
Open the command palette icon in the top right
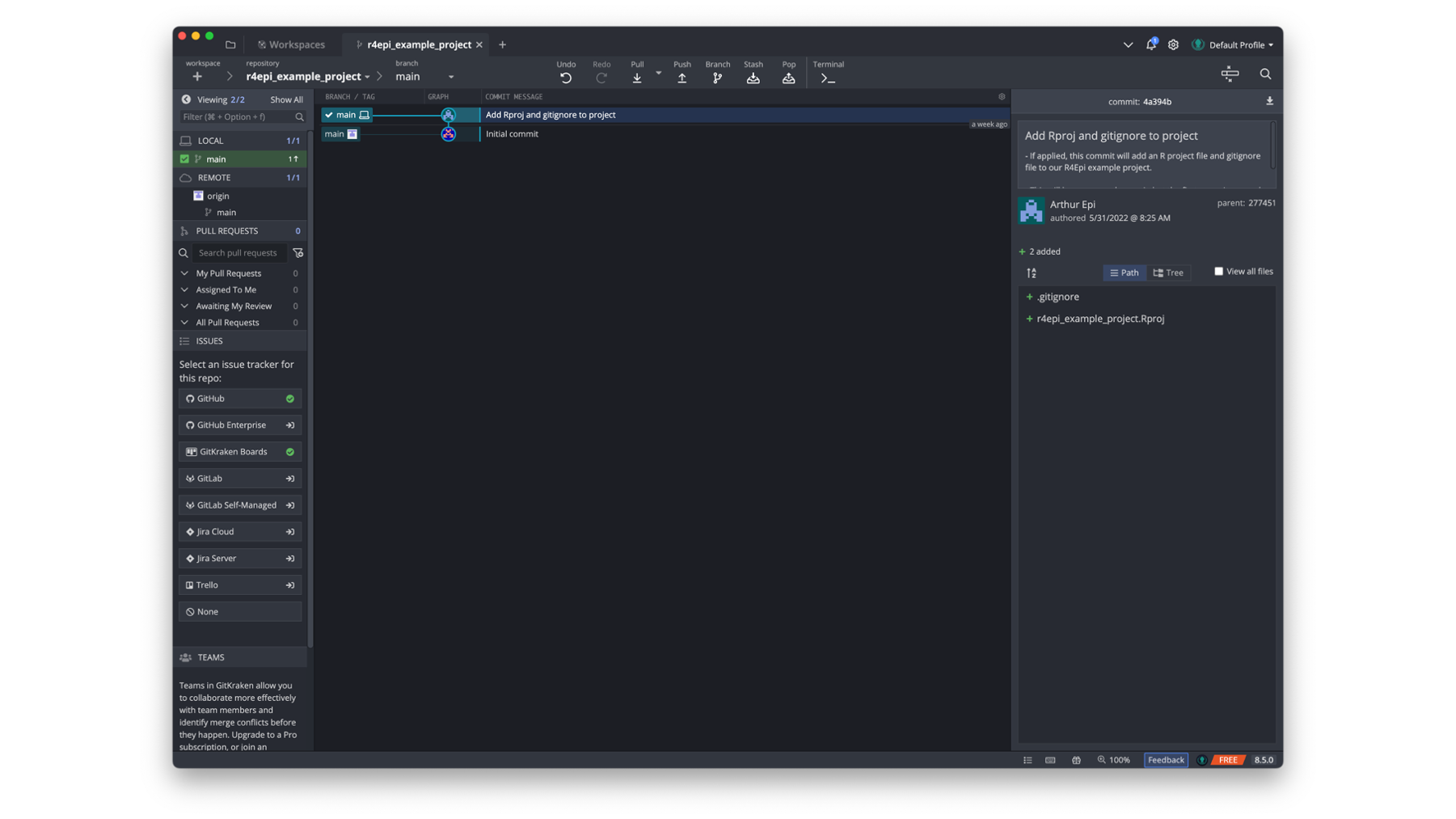click(1230, 74)
